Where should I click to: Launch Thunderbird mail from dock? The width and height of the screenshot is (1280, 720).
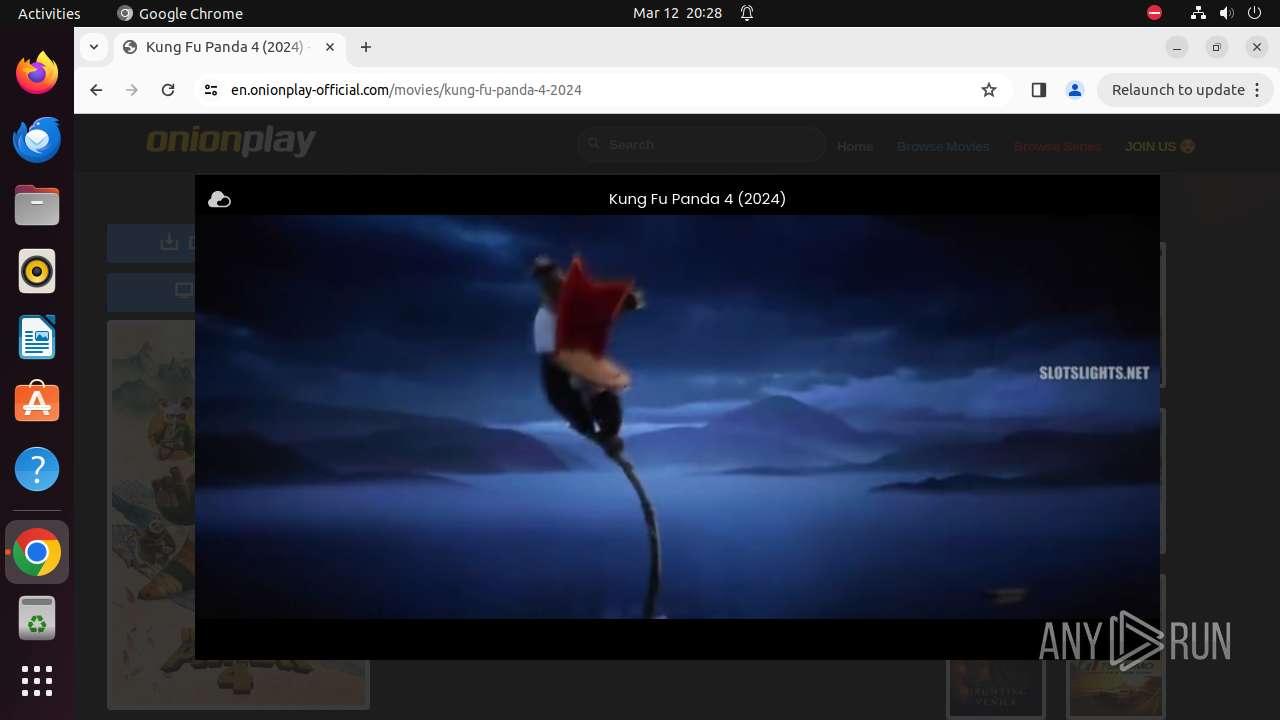click(37, 139)
